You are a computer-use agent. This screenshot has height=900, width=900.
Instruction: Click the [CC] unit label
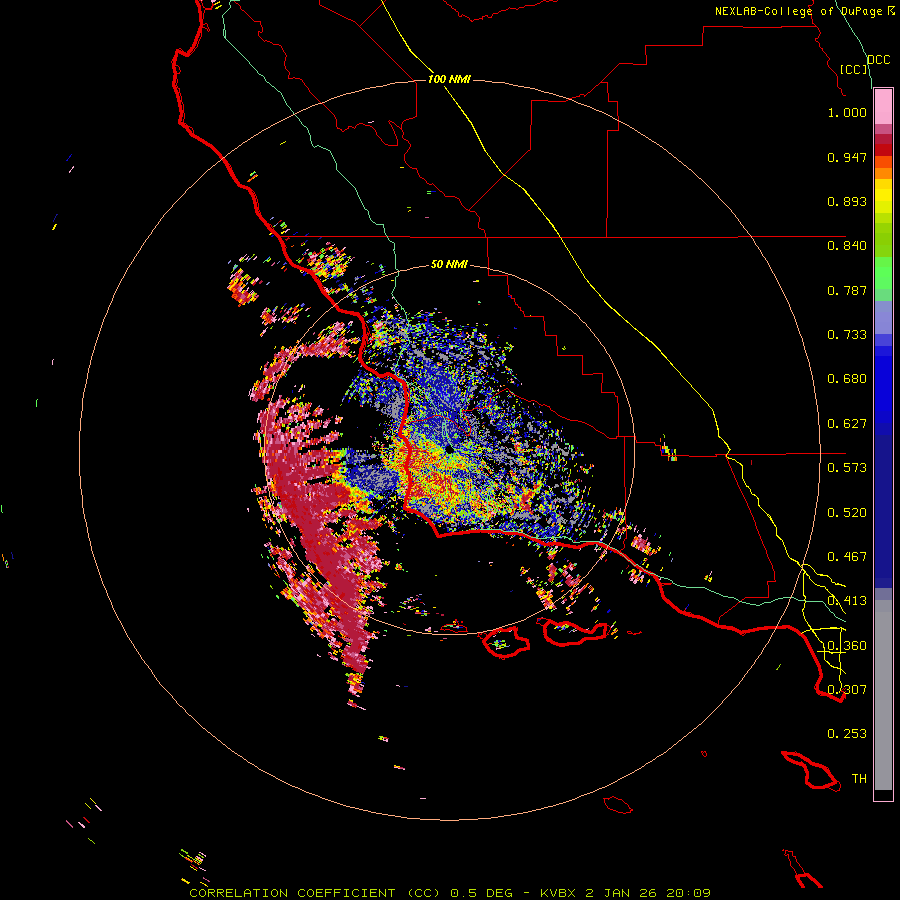click(854, 69)
